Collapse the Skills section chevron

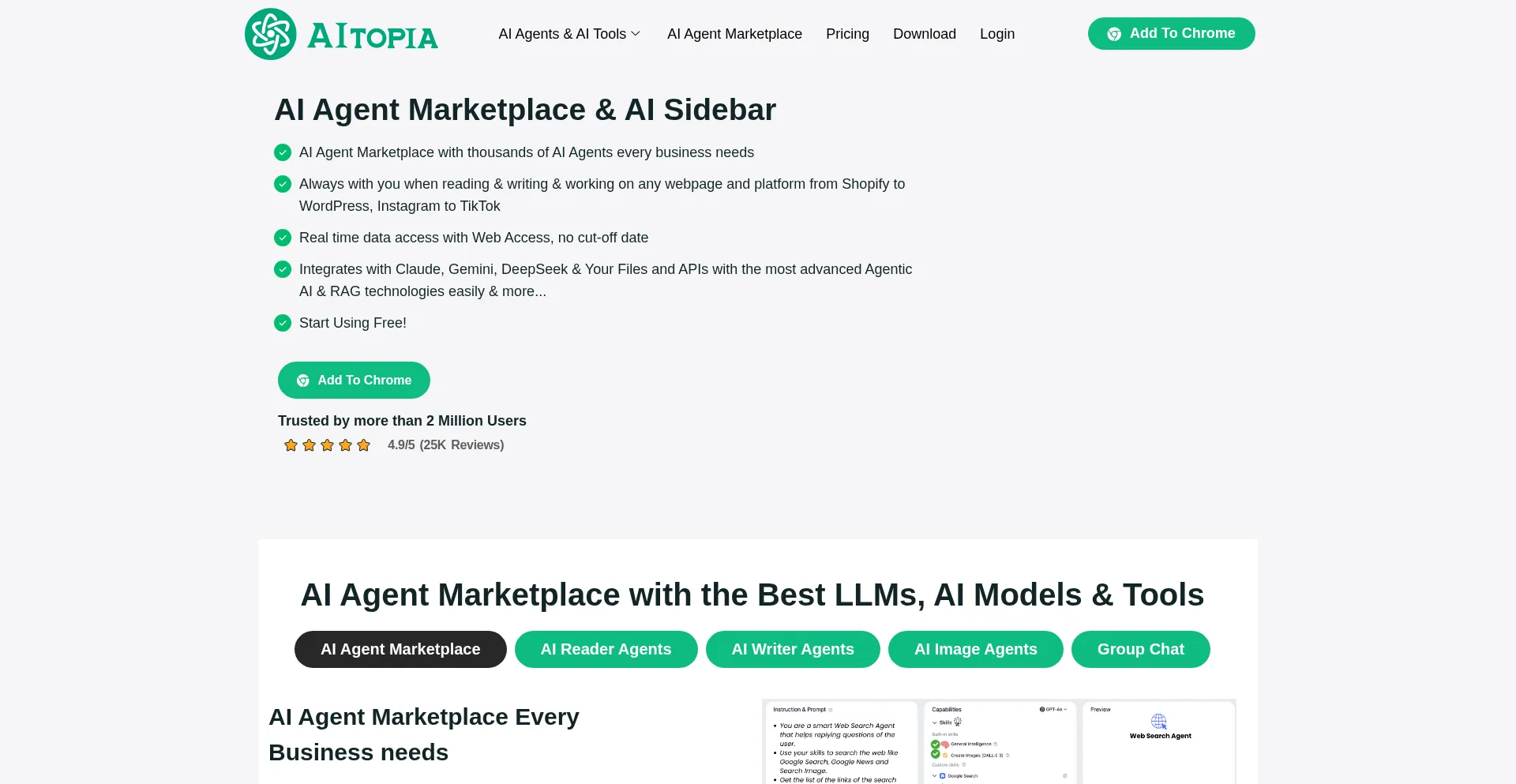click(935, 722)
